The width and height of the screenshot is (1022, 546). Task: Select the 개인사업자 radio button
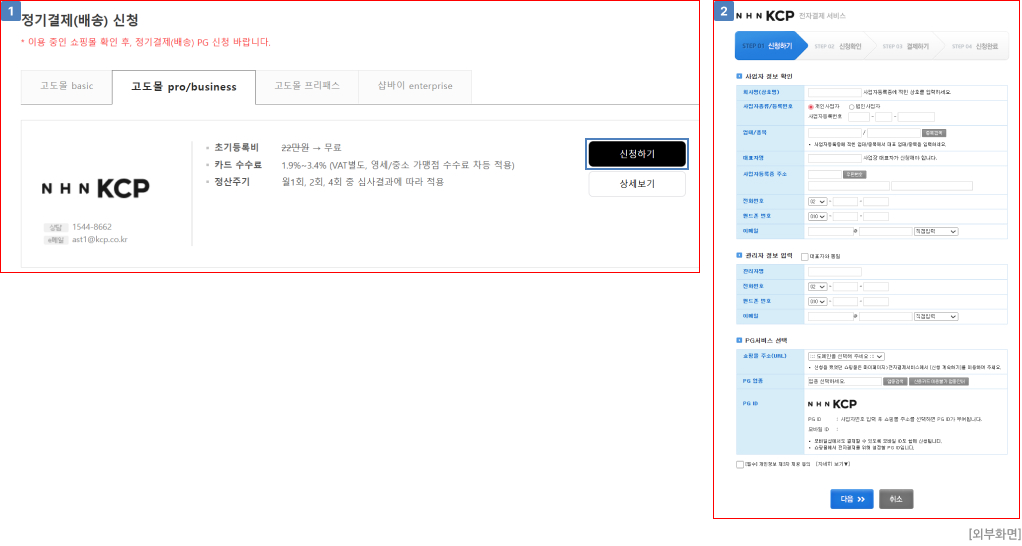point(811,106)
